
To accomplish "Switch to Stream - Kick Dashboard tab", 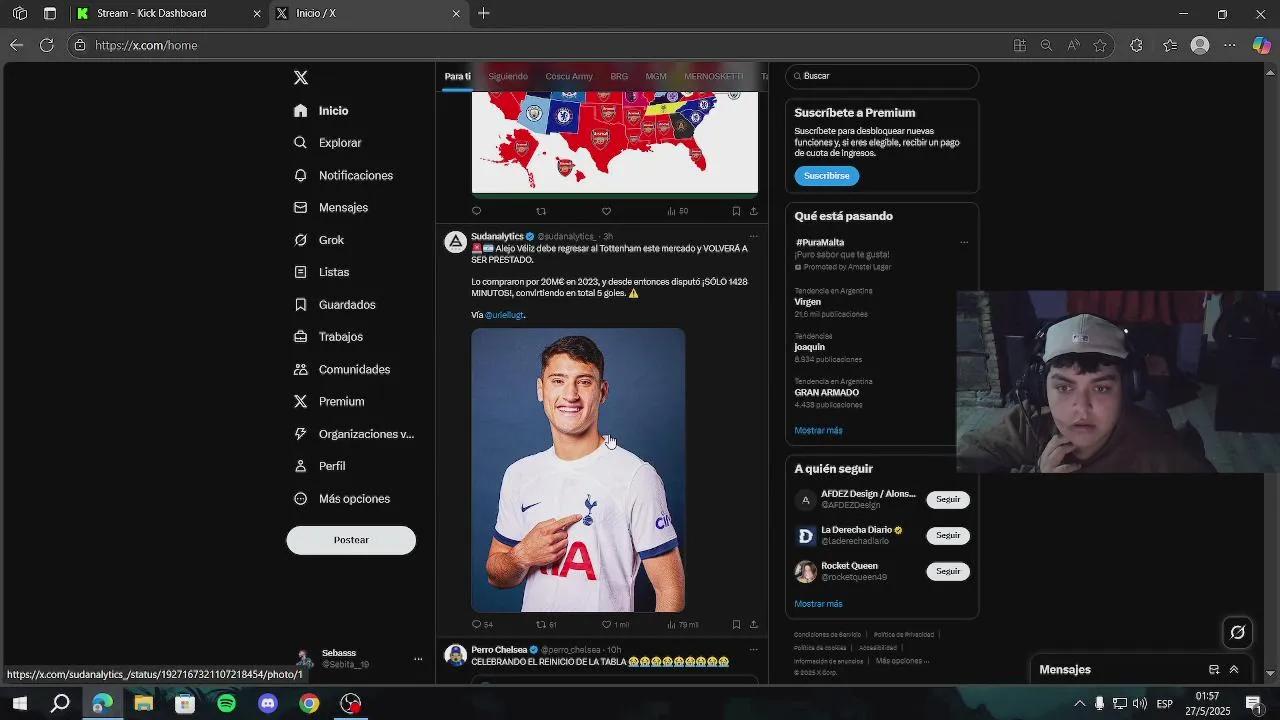I will tap(167, 13).
